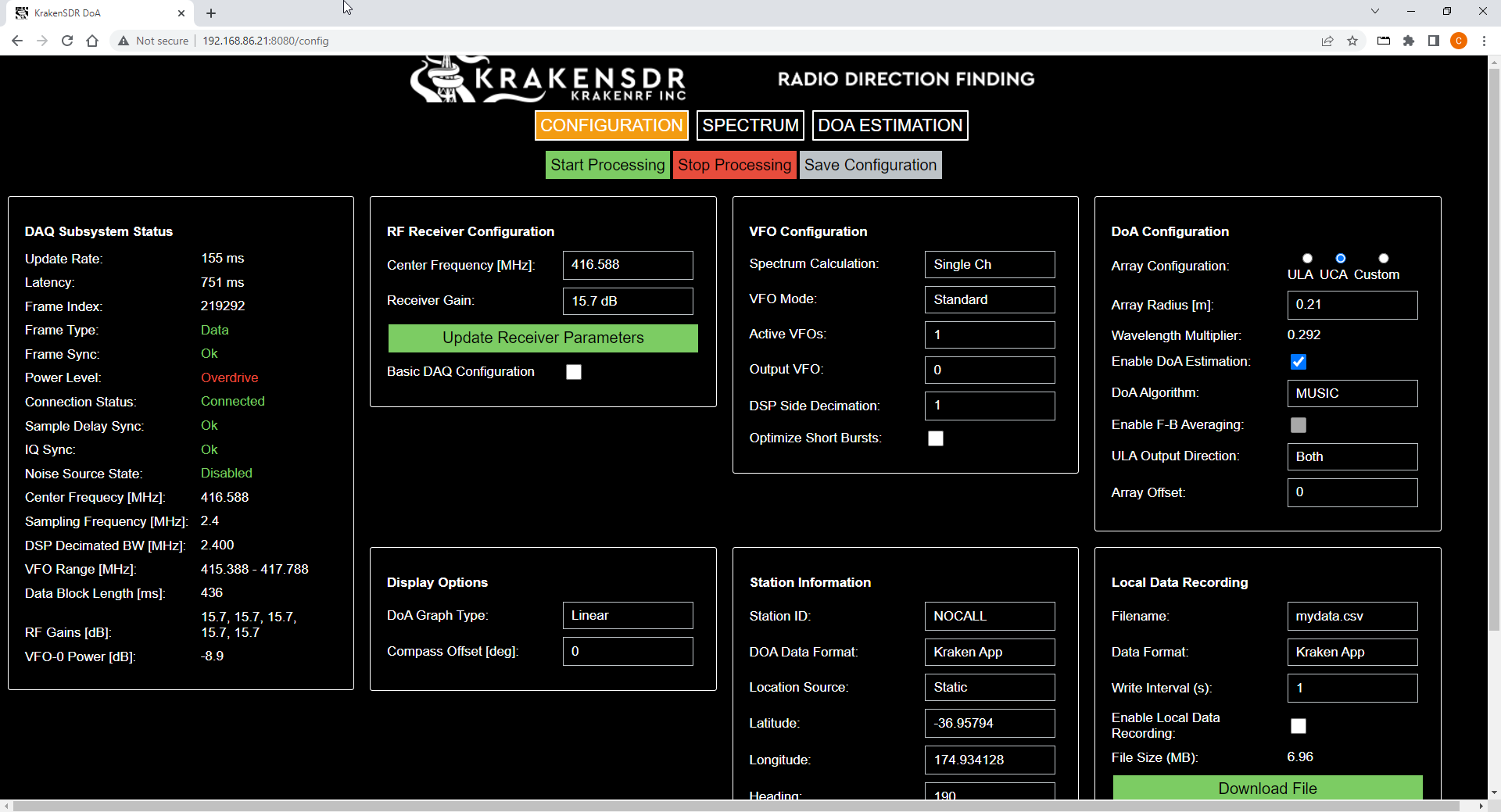Screen dimensions: 1501x812
Task: Open DOA Data Format dropdown
Action: [990, 652]
